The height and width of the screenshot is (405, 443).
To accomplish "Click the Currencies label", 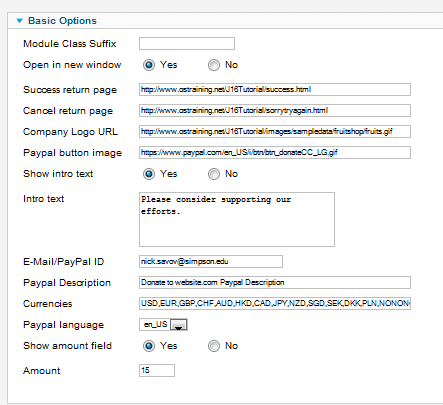I will coord(47,304).
